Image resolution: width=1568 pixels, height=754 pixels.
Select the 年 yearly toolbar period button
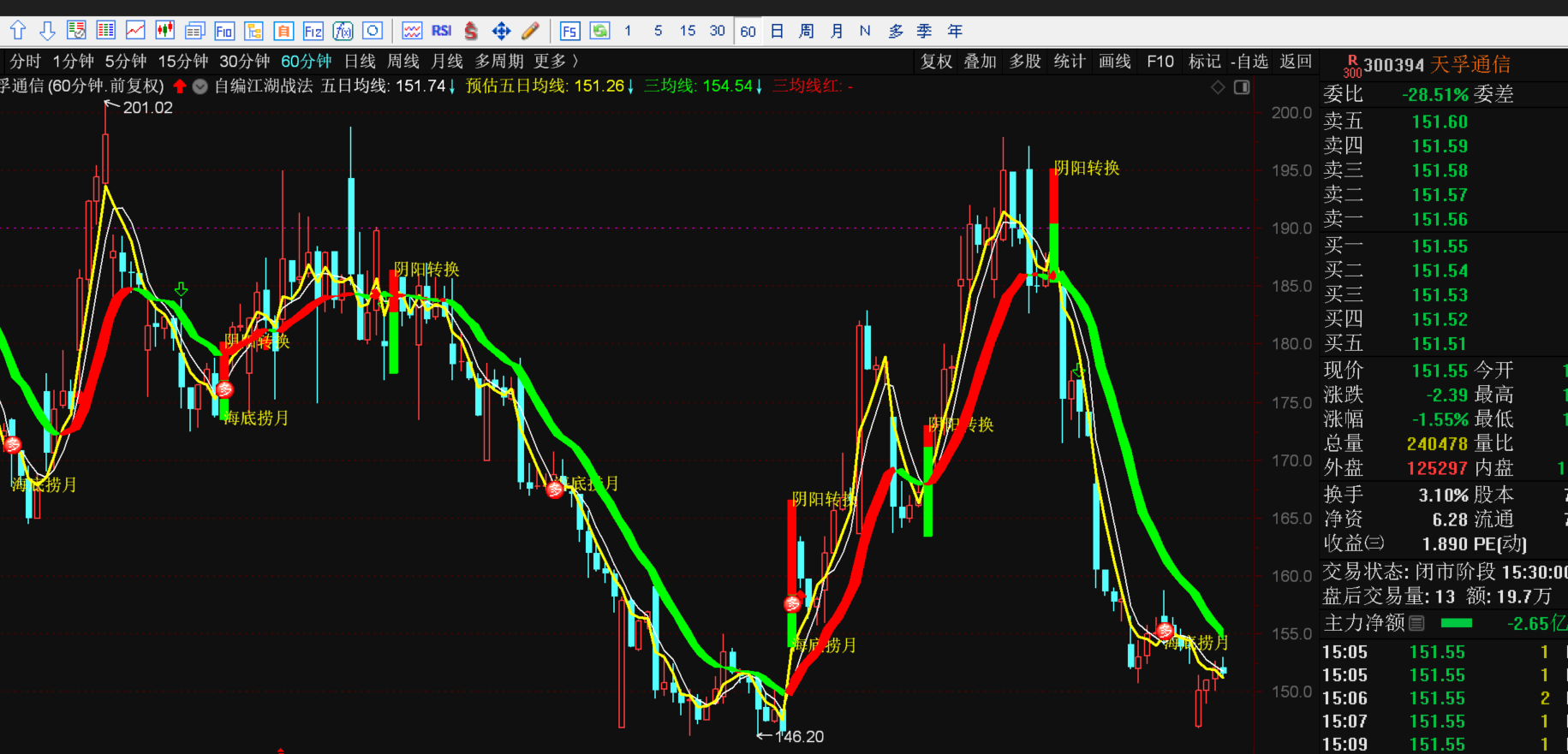[955, 31]
